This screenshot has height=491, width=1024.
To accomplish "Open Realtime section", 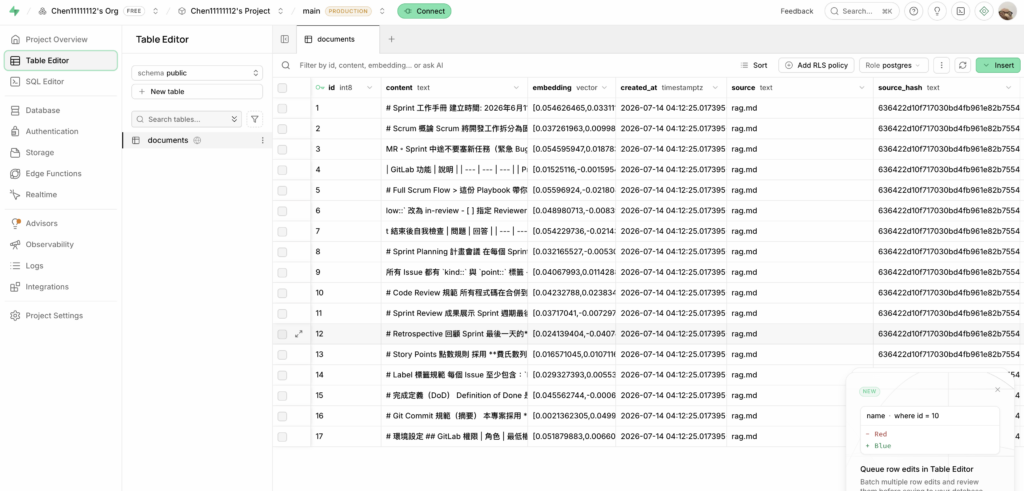I will click(61, 195).
